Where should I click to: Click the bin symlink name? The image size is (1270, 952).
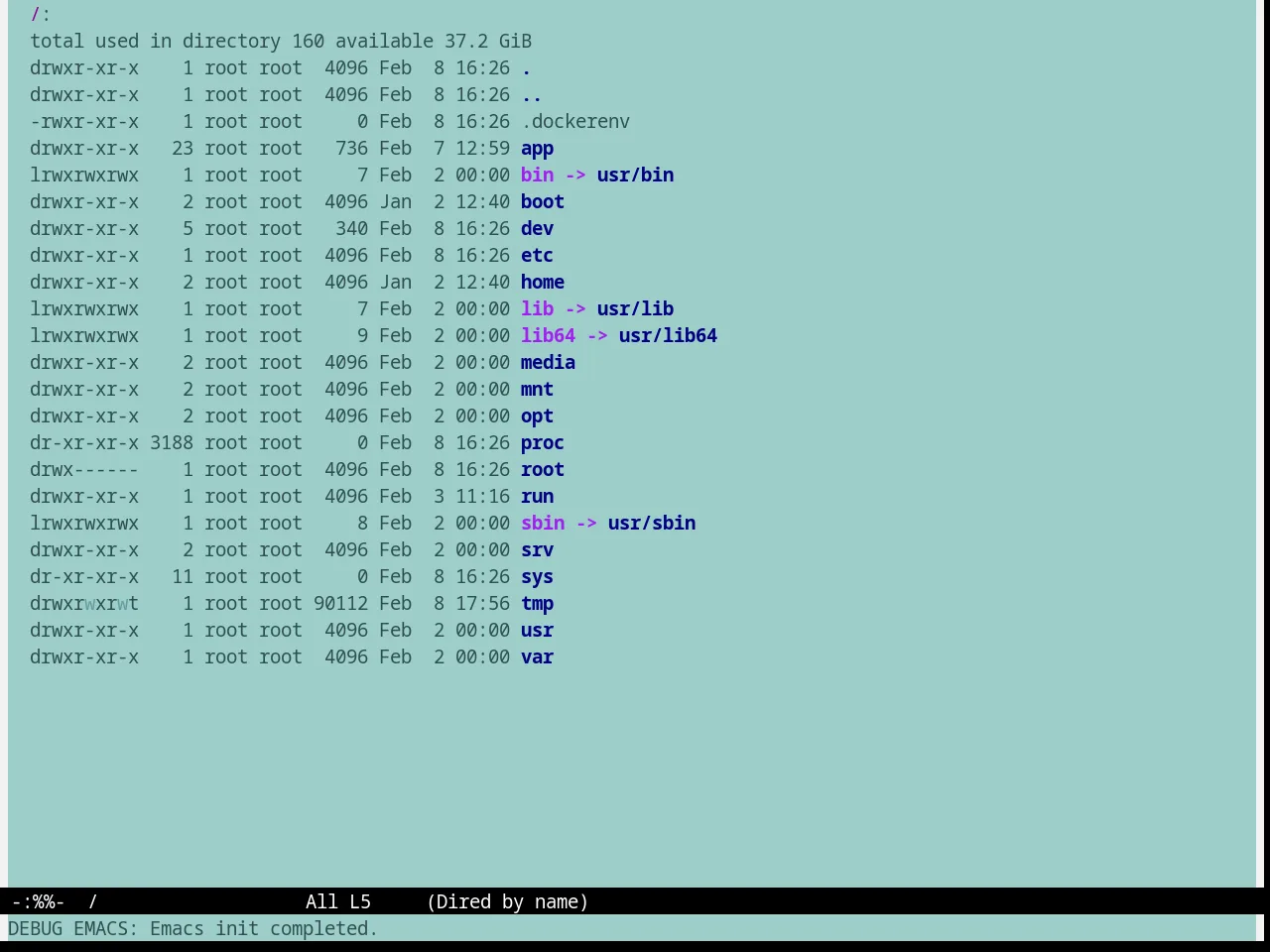[x=537, y=176]
